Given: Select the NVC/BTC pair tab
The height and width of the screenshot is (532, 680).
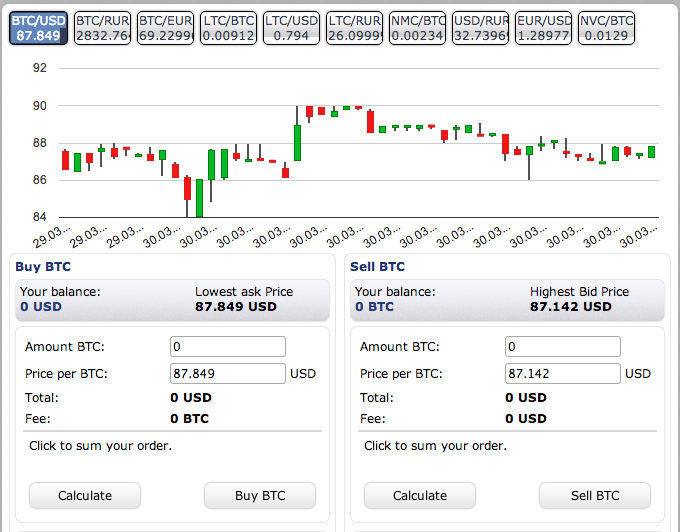Looking at the screenshot, I should (x=606, y=28).
